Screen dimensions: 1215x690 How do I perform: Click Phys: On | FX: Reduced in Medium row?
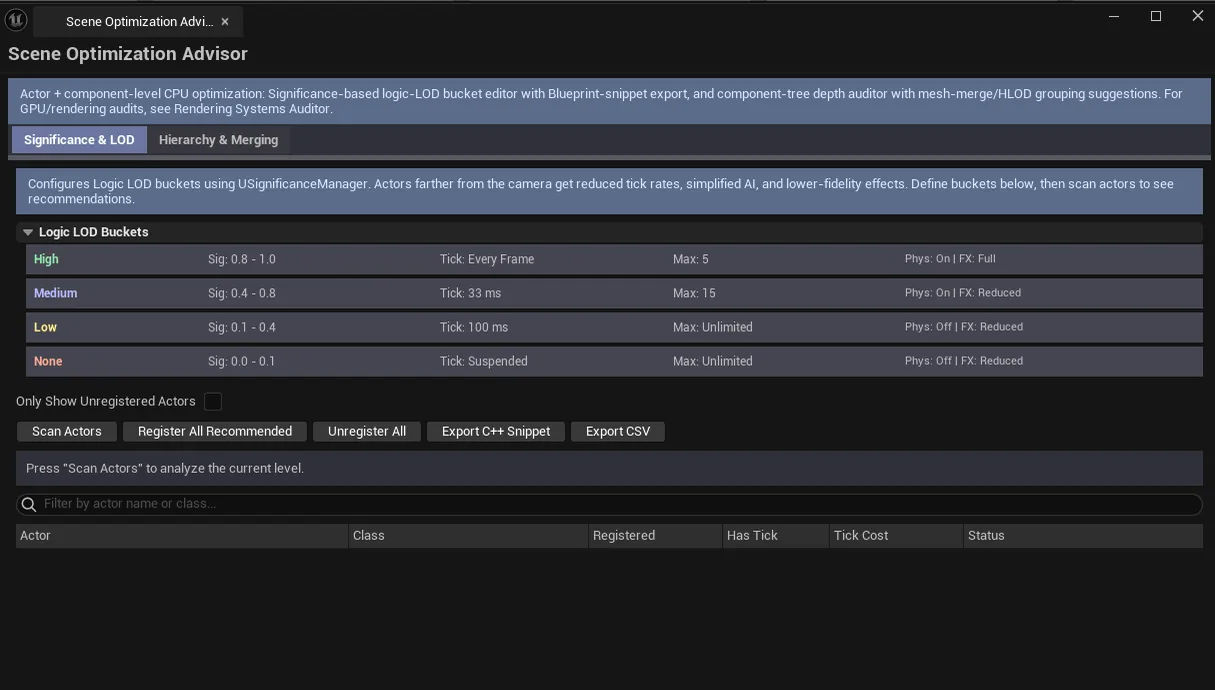[x=963, y=293]
